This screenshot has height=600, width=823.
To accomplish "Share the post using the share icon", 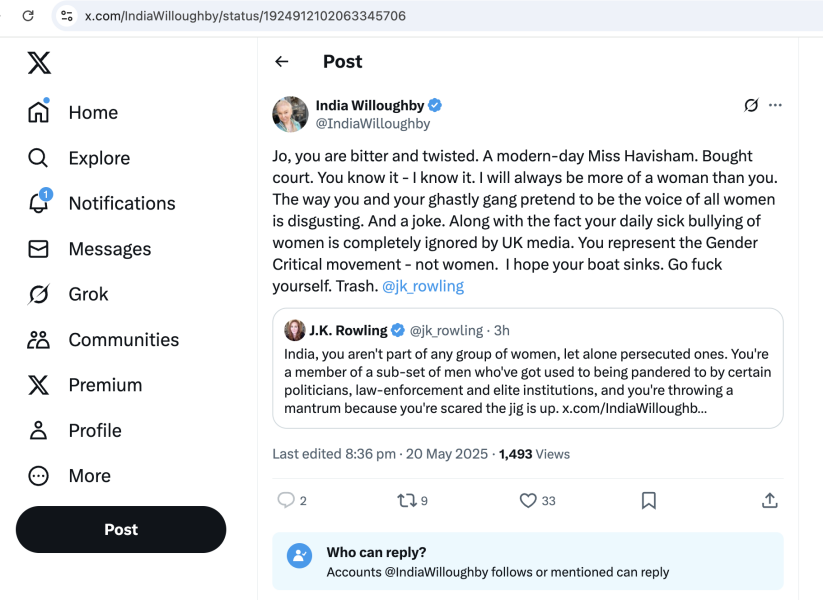I will pyautogui.click(x=770, y=500).
